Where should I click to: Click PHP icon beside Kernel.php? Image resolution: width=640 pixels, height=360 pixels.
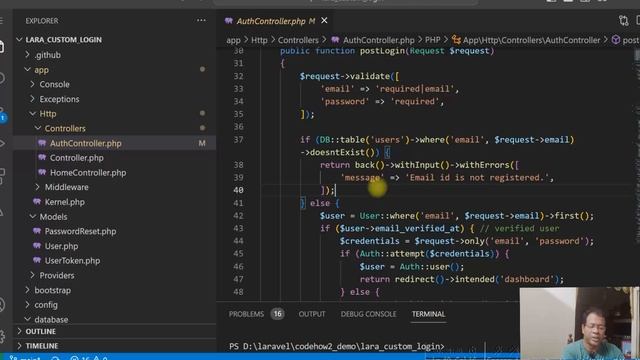tap(37, 201)
